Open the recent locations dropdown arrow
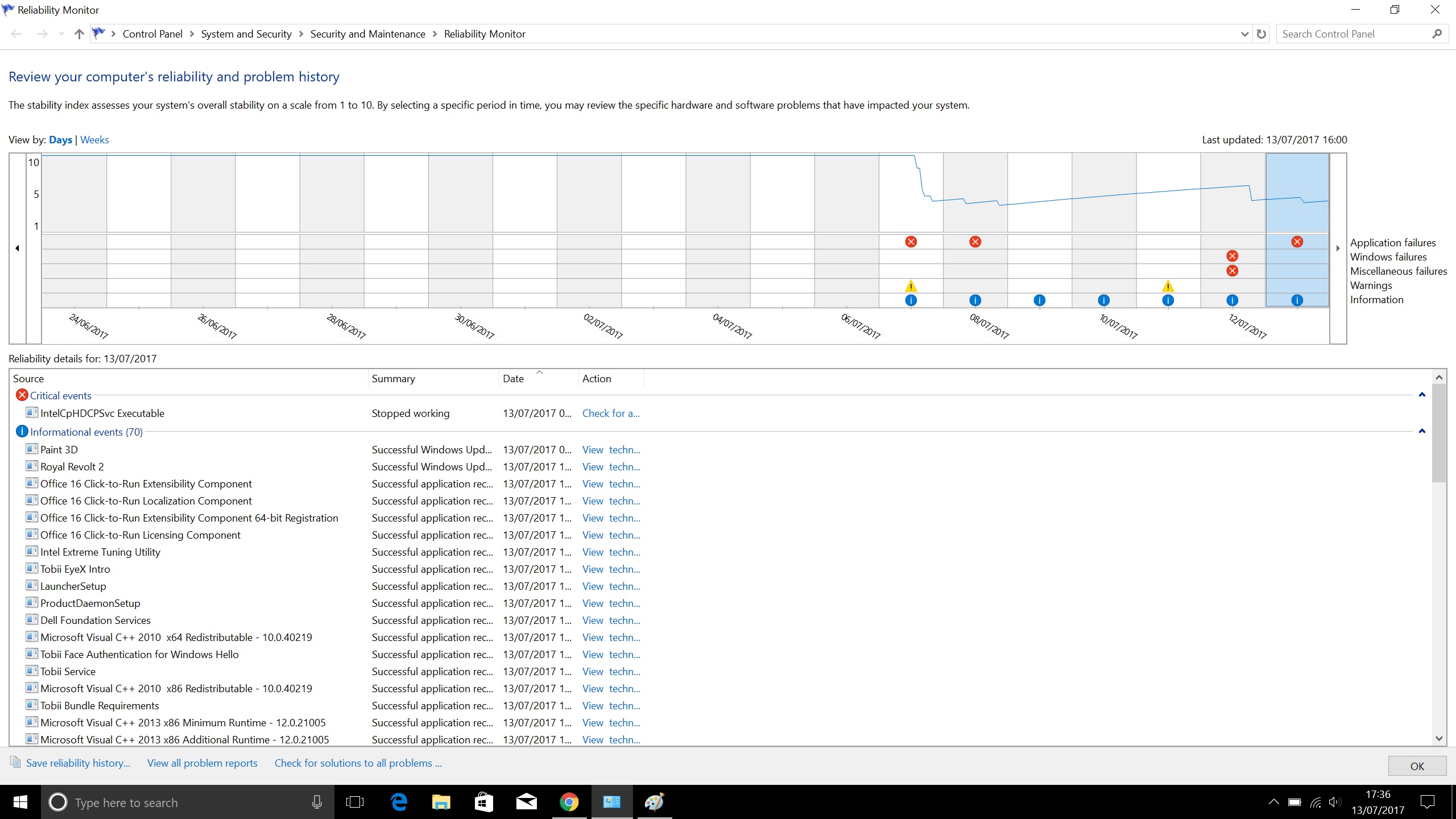Viewport: 1456px width, 819px height. (61, 34)
